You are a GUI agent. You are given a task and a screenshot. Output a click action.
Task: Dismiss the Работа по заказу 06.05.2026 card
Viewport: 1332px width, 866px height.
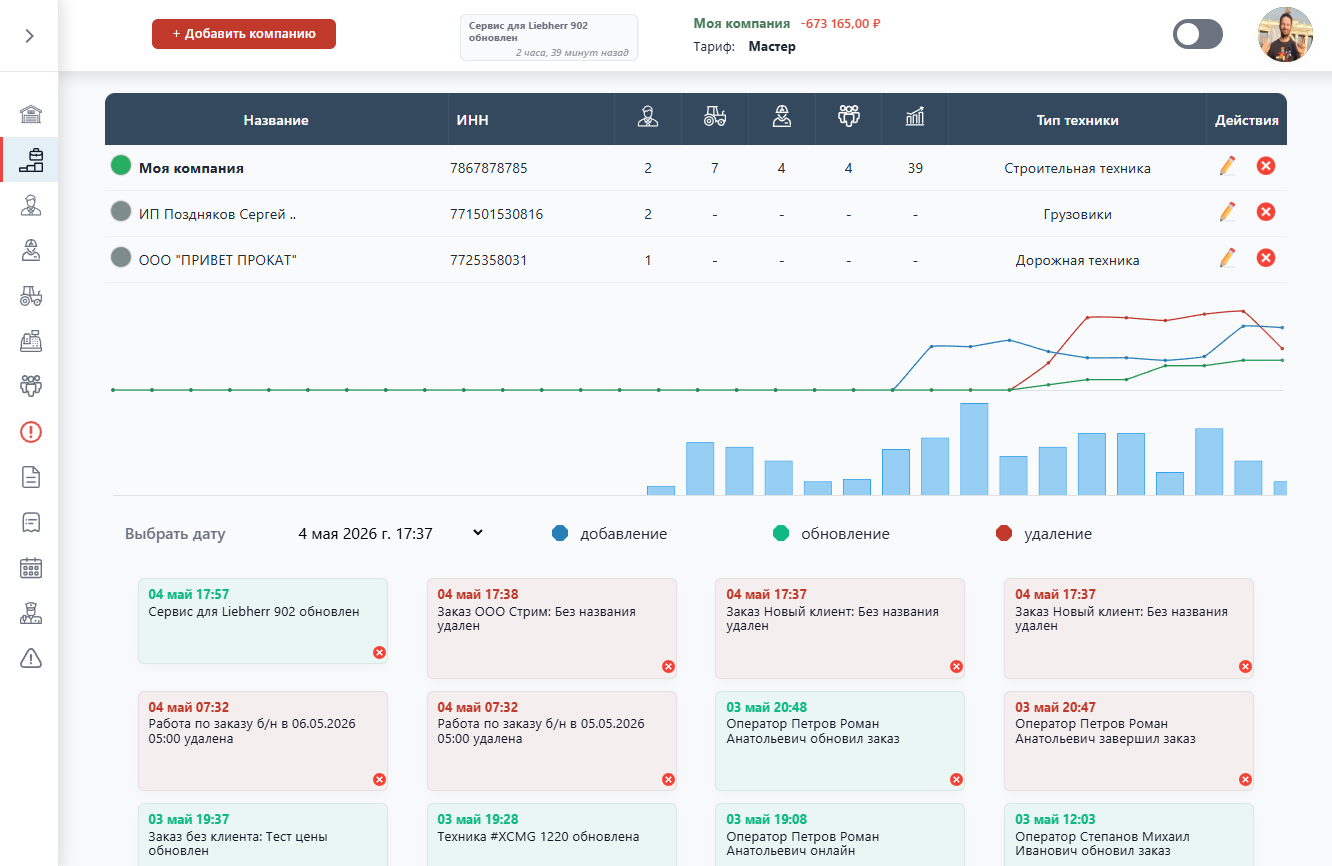click(x=379, y=779)
